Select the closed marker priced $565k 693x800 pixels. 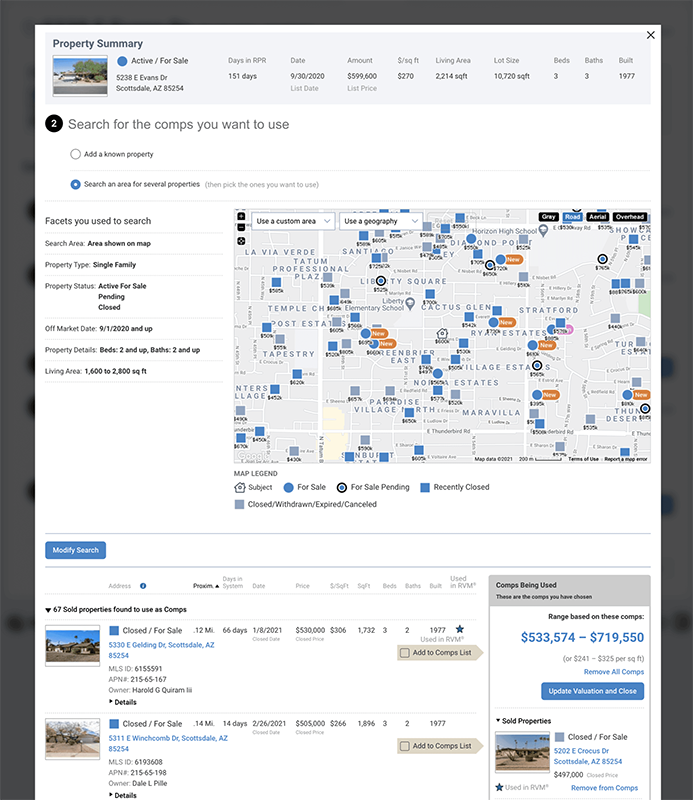(x=276, y=282)
